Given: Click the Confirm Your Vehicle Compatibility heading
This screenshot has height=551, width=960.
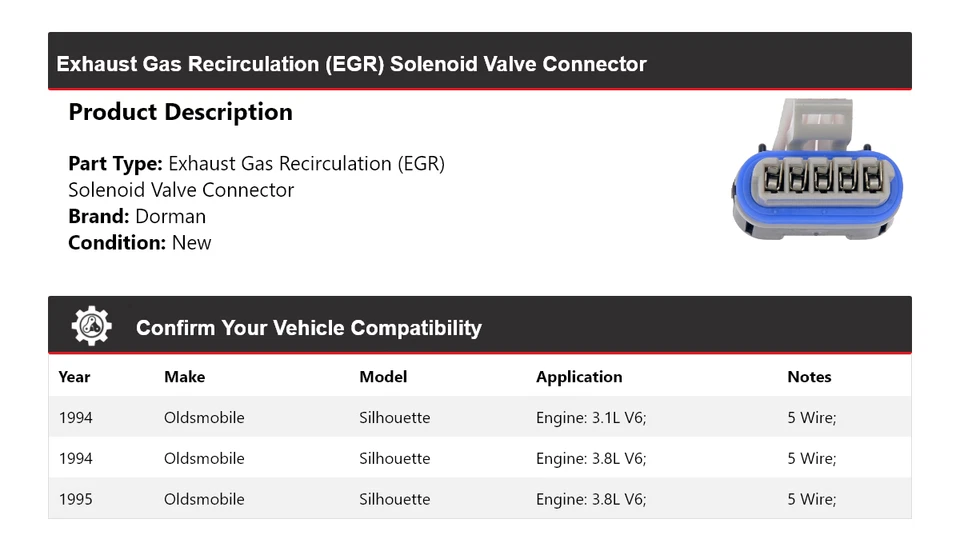Looking at the screenshot, I should point(308,328).
